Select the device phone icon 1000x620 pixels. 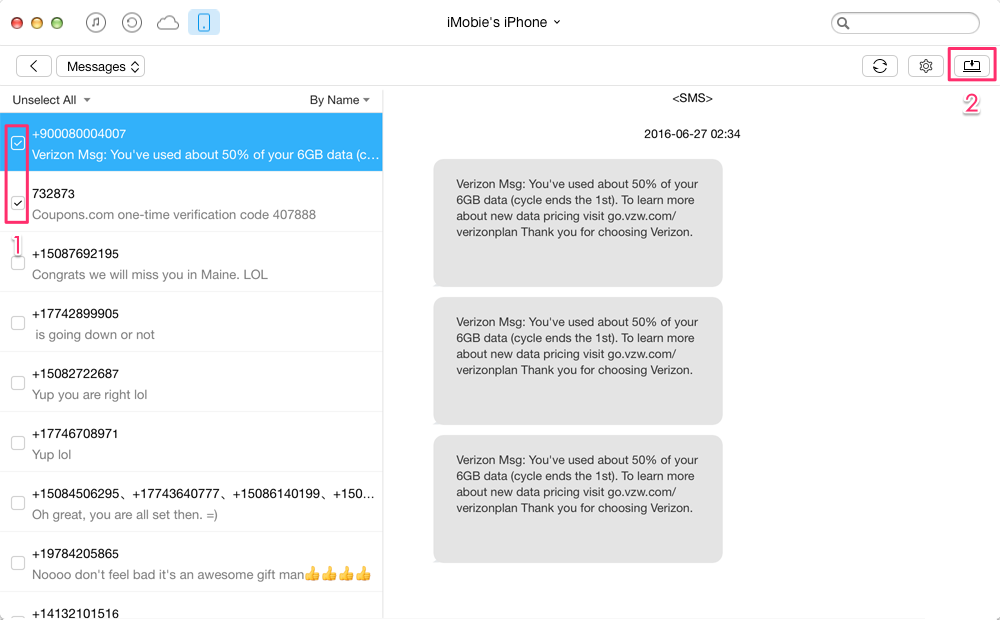click(204, 23)
